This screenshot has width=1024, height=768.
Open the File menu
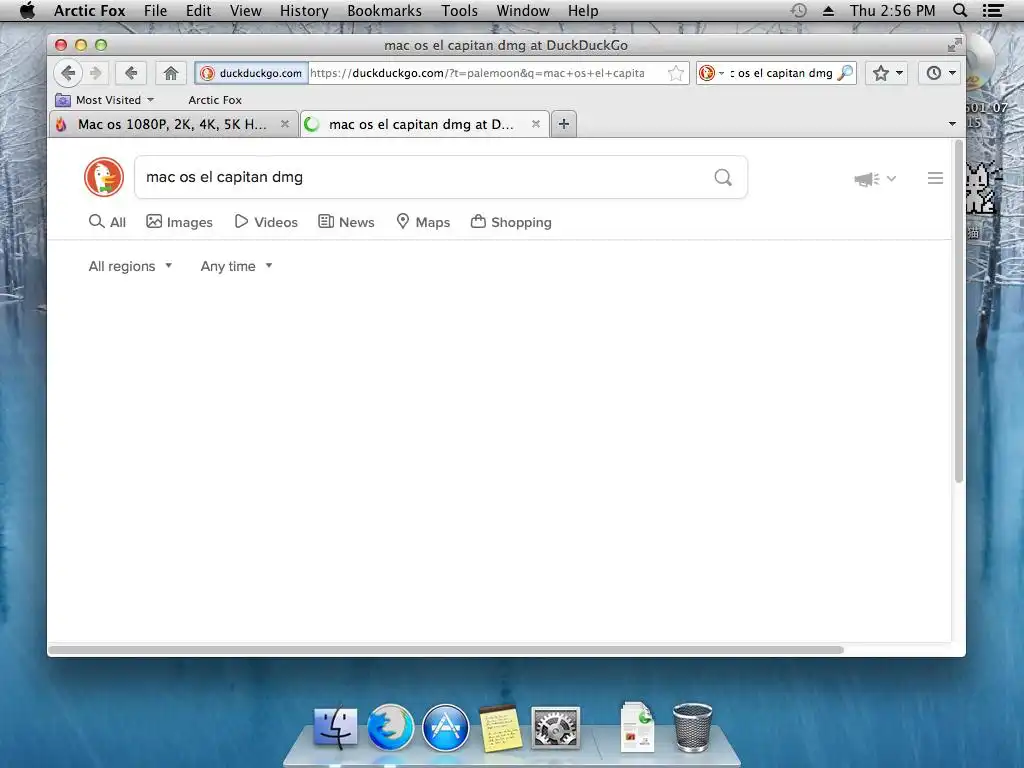(155, 10)
